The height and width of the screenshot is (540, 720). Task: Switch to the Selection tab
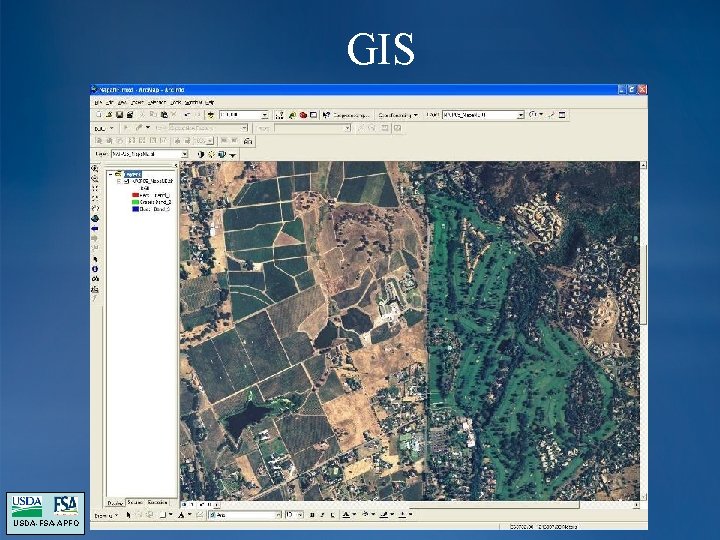tap(158, 503)
